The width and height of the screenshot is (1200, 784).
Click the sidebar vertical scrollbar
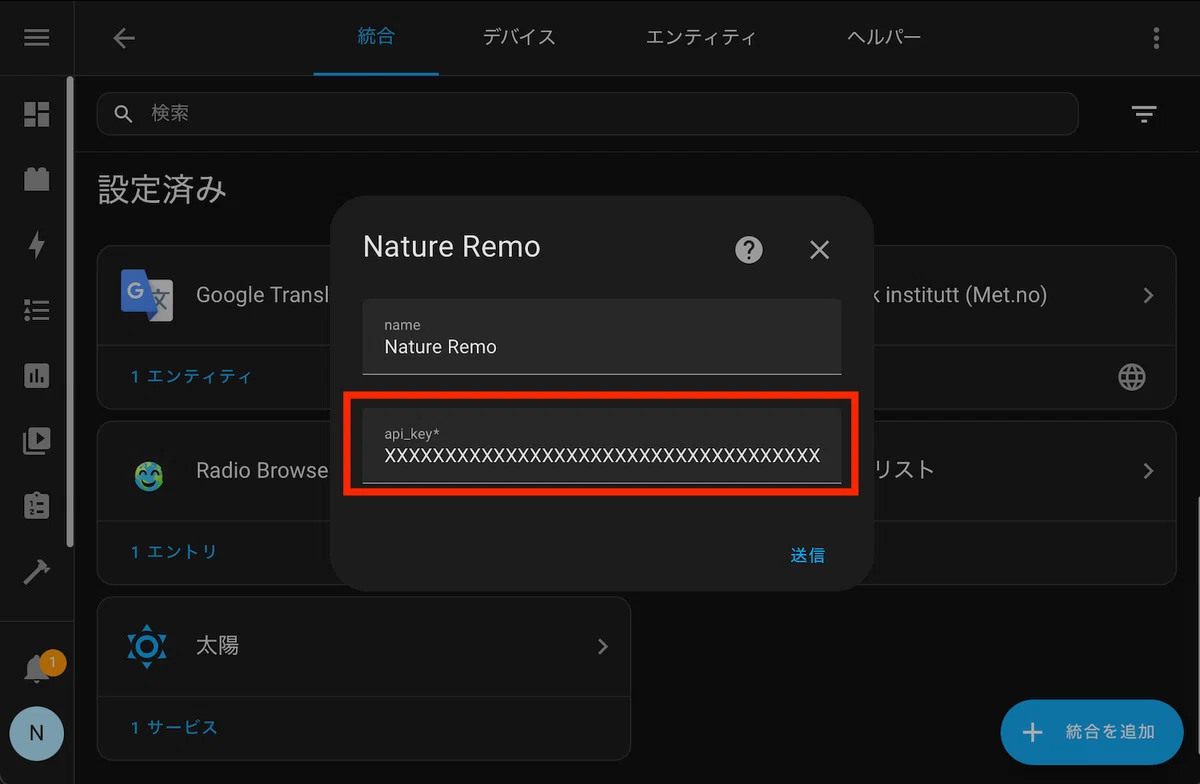pos(69,310)
